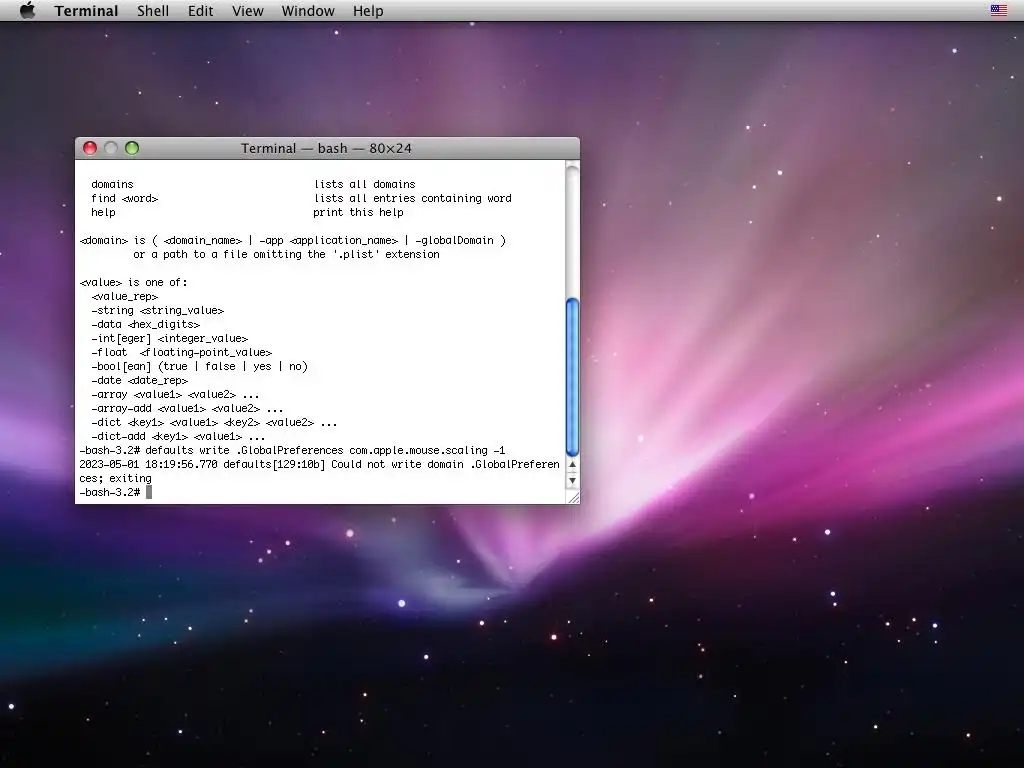Close the Terminal window with the red button
Screen dimensions: 1024x768
click(x=90, y=148)
